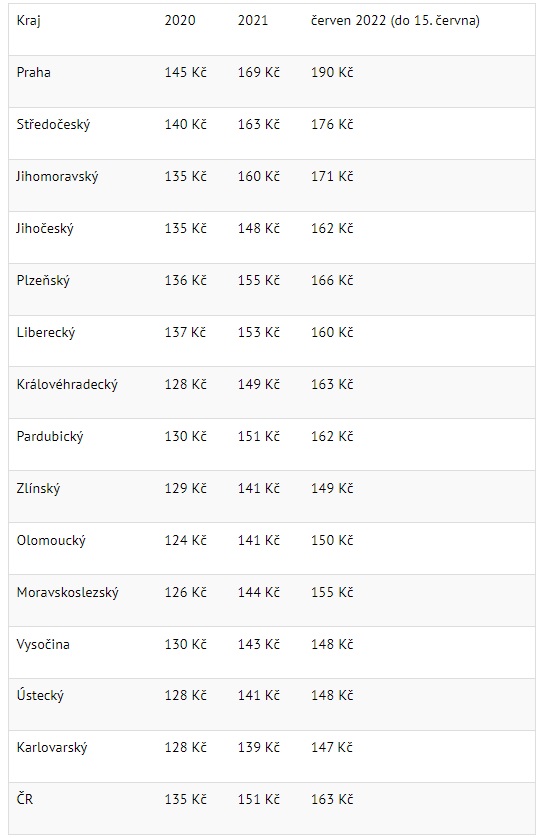Viewport: 542px width, 838px height.
Task: Click the Pardubický row label
Action: click(50, 437)
